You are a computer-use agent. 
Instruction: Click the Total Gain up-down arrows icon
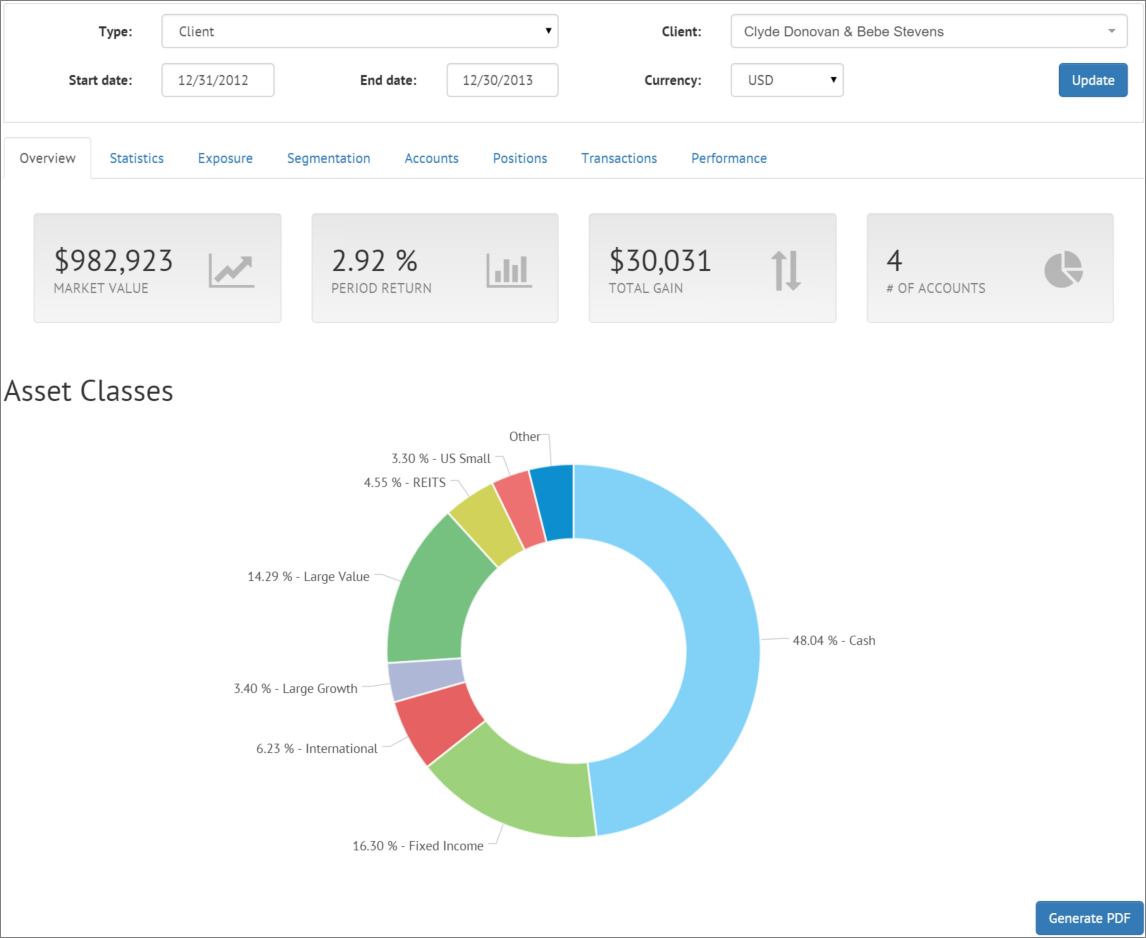pos(786,271)
